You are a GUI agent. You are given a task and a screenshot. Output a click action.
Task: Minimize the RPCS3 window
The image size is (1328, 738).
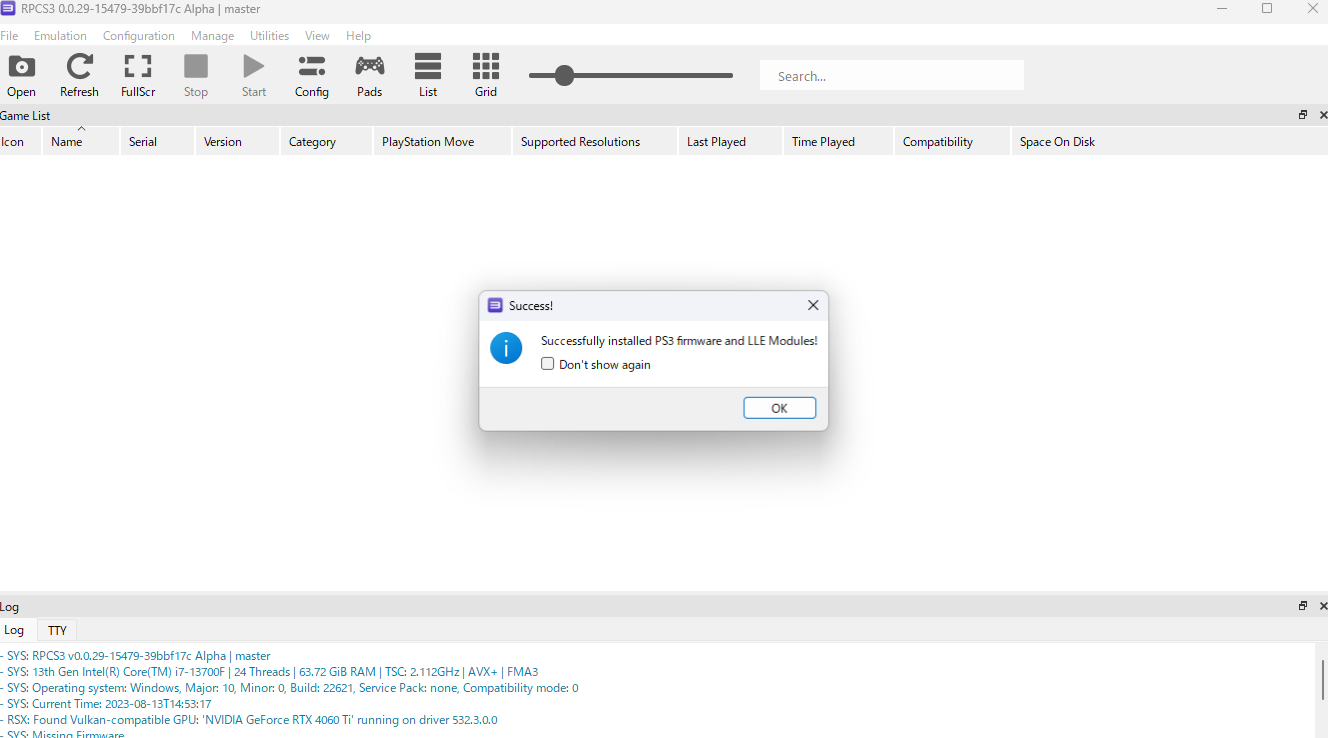pos(1222,9)
